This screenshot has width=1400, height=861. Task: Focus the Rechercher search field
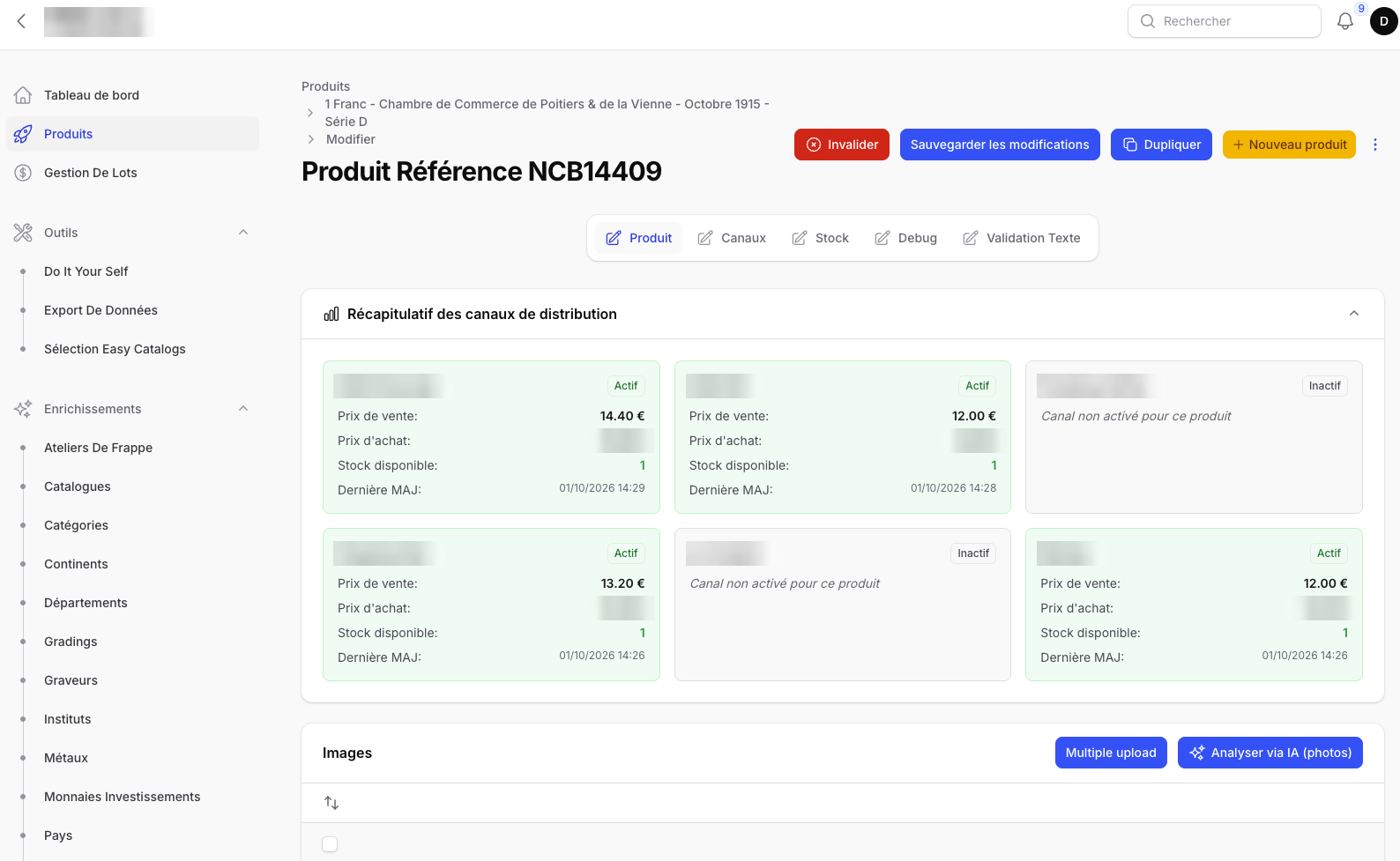tap(1224, 21)
